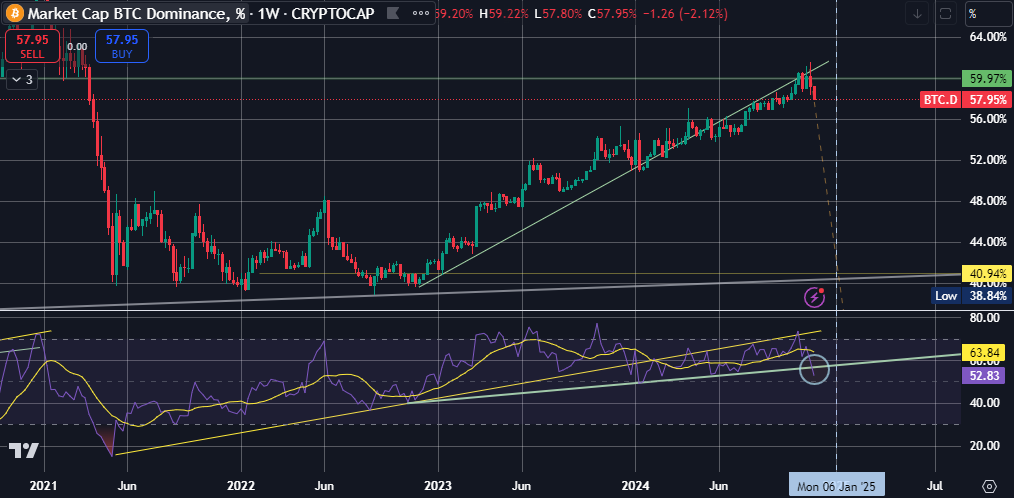Click the Mon 06 Jan '25 date label
Viewport: 1014px width, 498px height.
tap(837, 485)
